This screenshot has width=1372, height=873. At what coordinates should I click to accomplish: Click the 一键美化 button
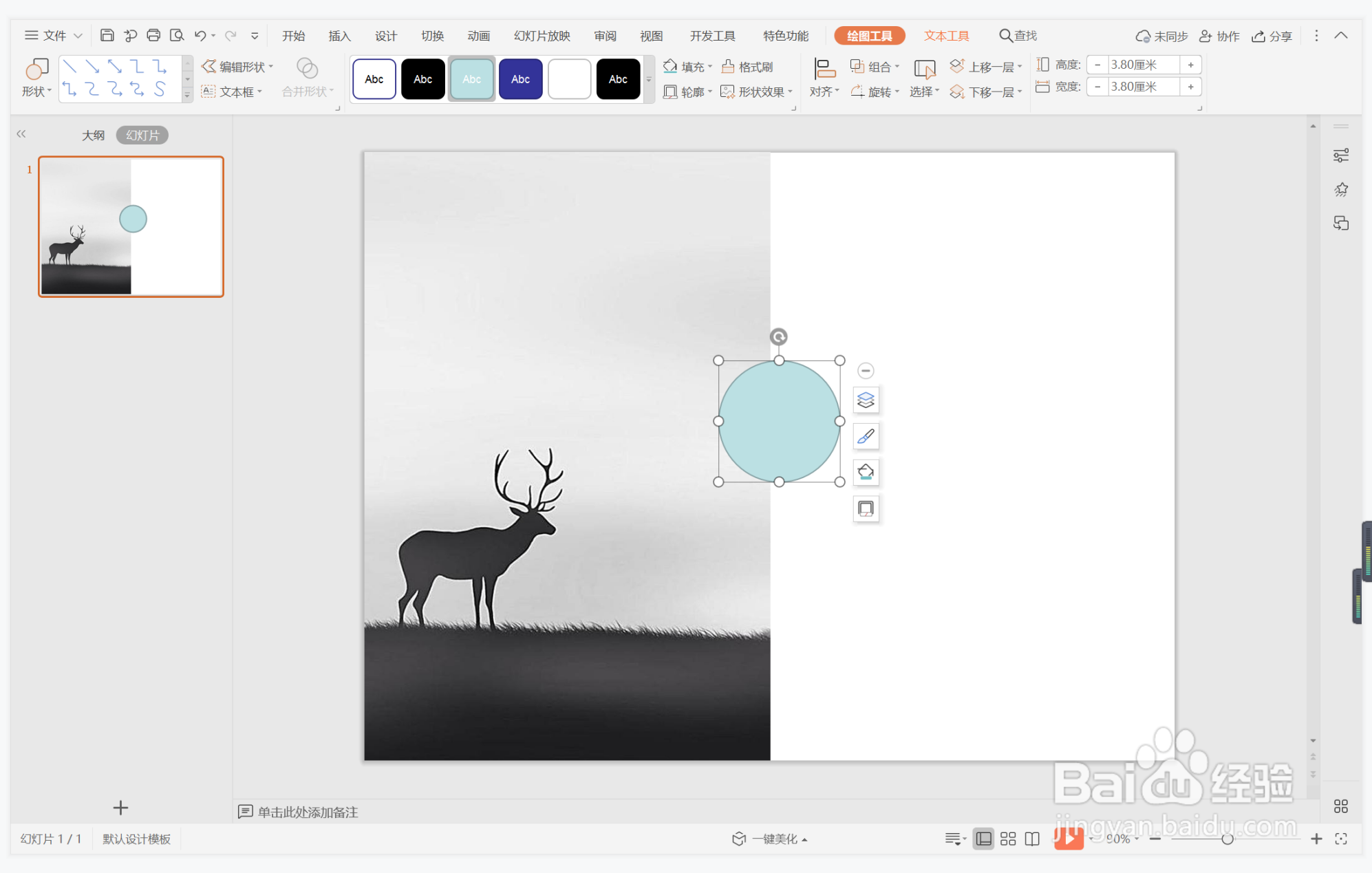pyautogui.click(x=771, y=839)
